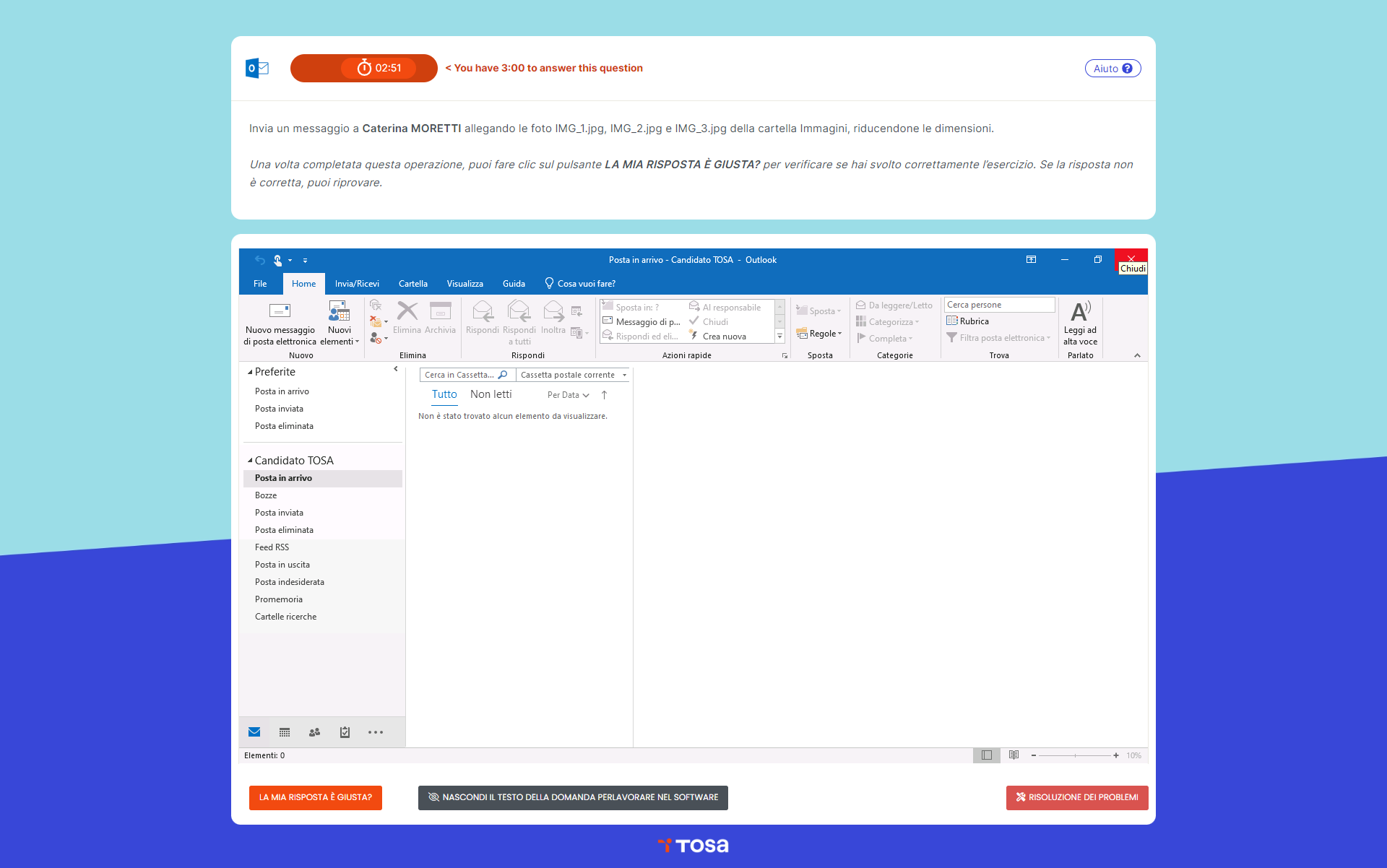Open the File menu tab
Image resolution: width=1387 pixels, height=868 pixels.
pos(260,284)
